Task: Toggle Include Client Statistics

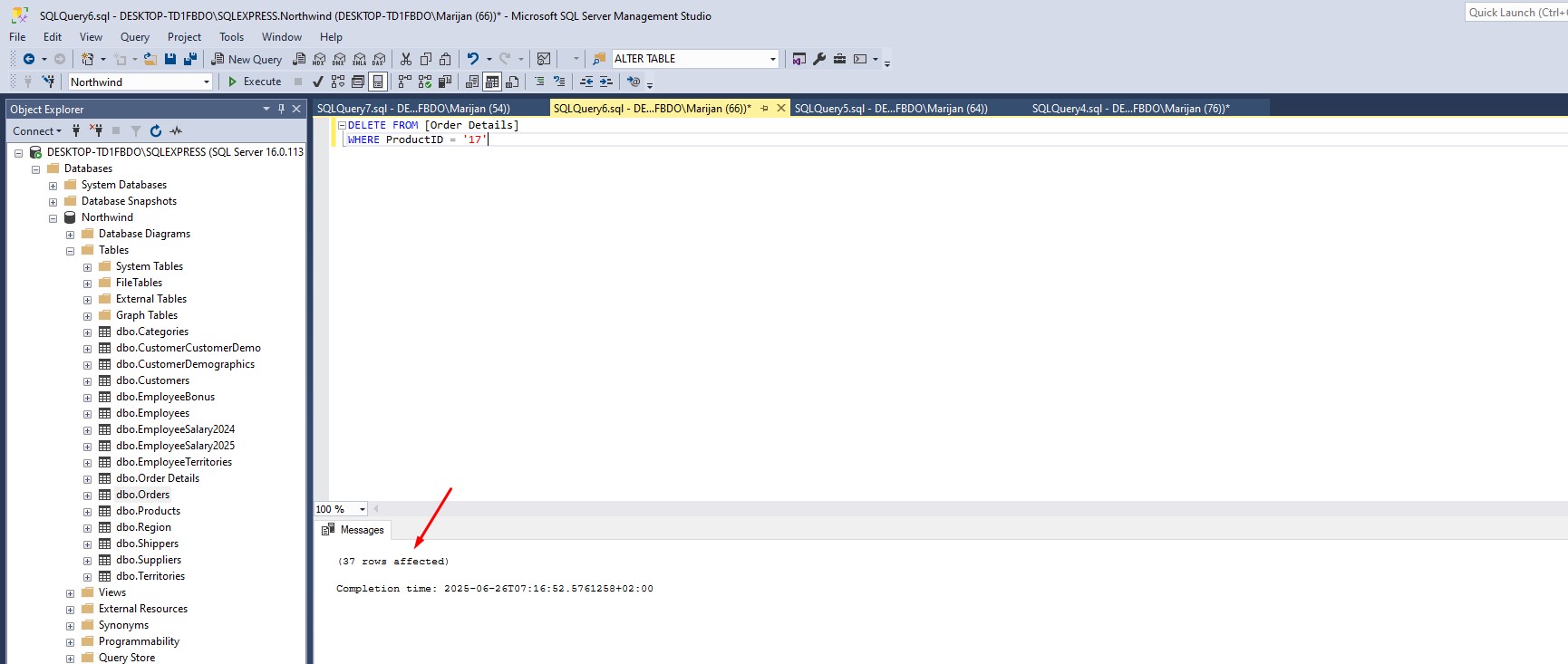Action: pos(445,82)
